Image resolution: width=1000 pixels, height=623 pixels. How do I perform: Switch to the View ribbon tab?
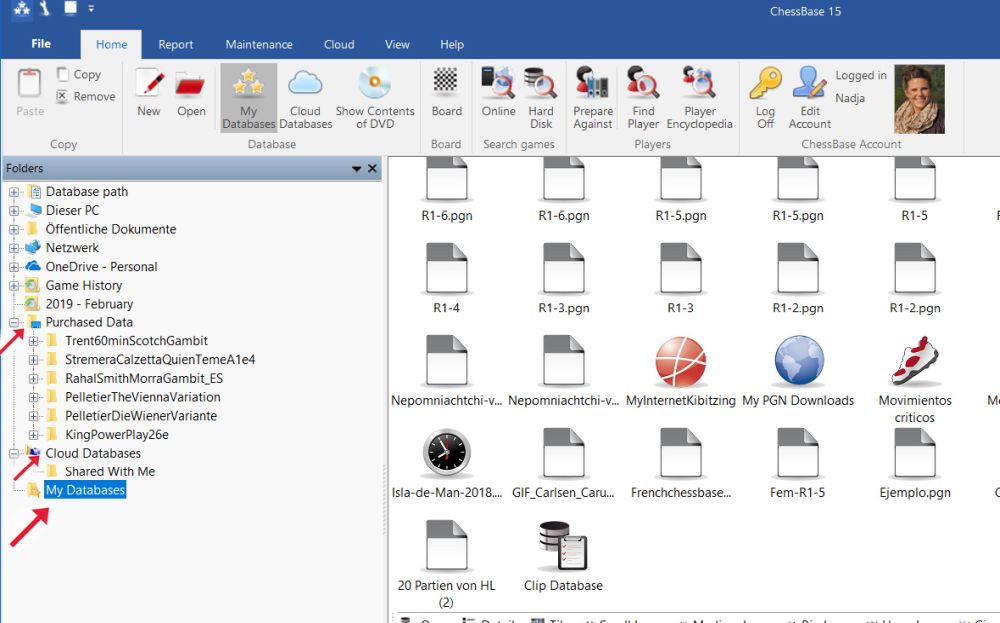tap(397, 45)
